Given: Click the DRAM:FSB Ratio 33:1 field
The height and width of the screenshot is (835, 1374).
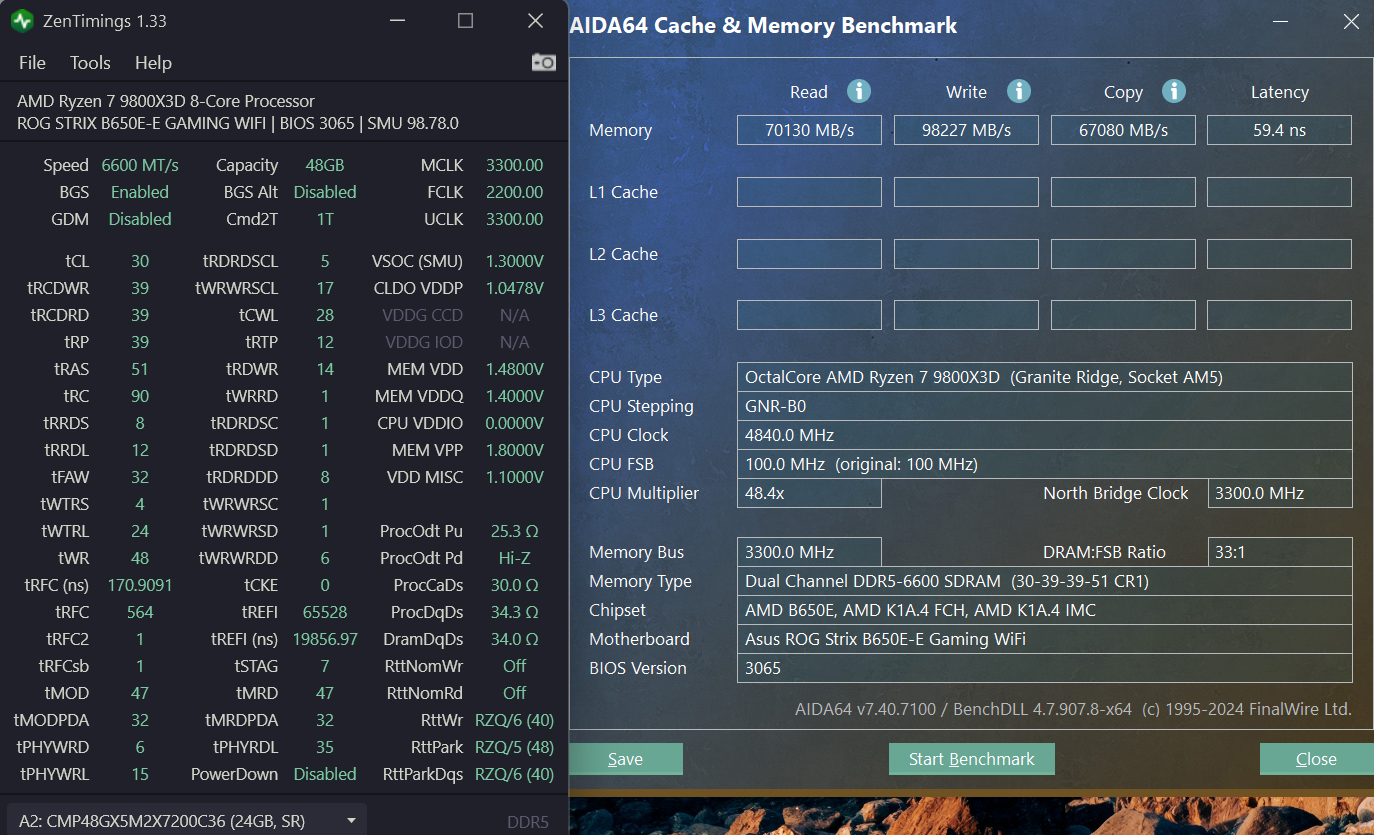Looking at the screenshot, I should 1279,552.
